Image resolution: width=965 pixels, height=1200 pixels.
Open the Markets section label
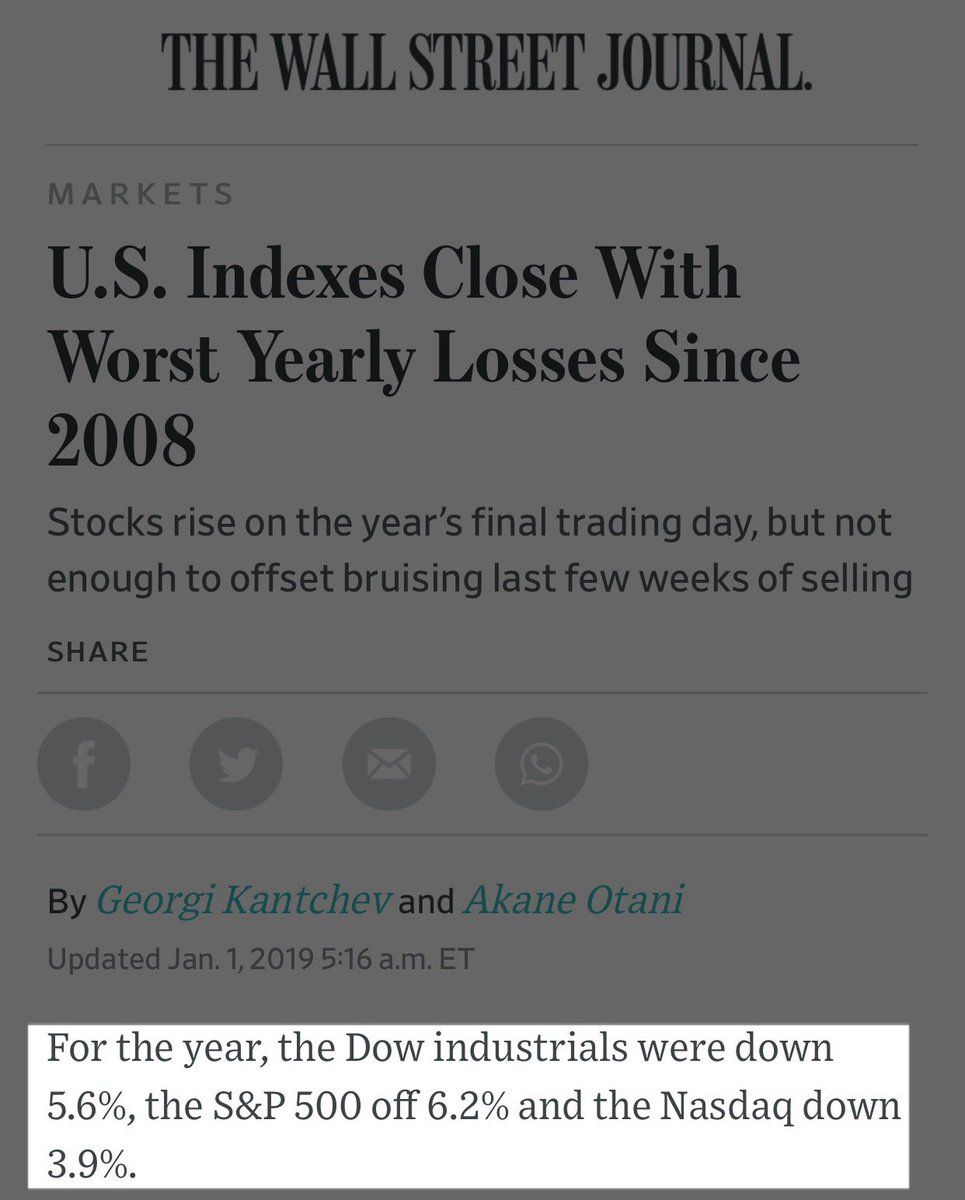141,193
